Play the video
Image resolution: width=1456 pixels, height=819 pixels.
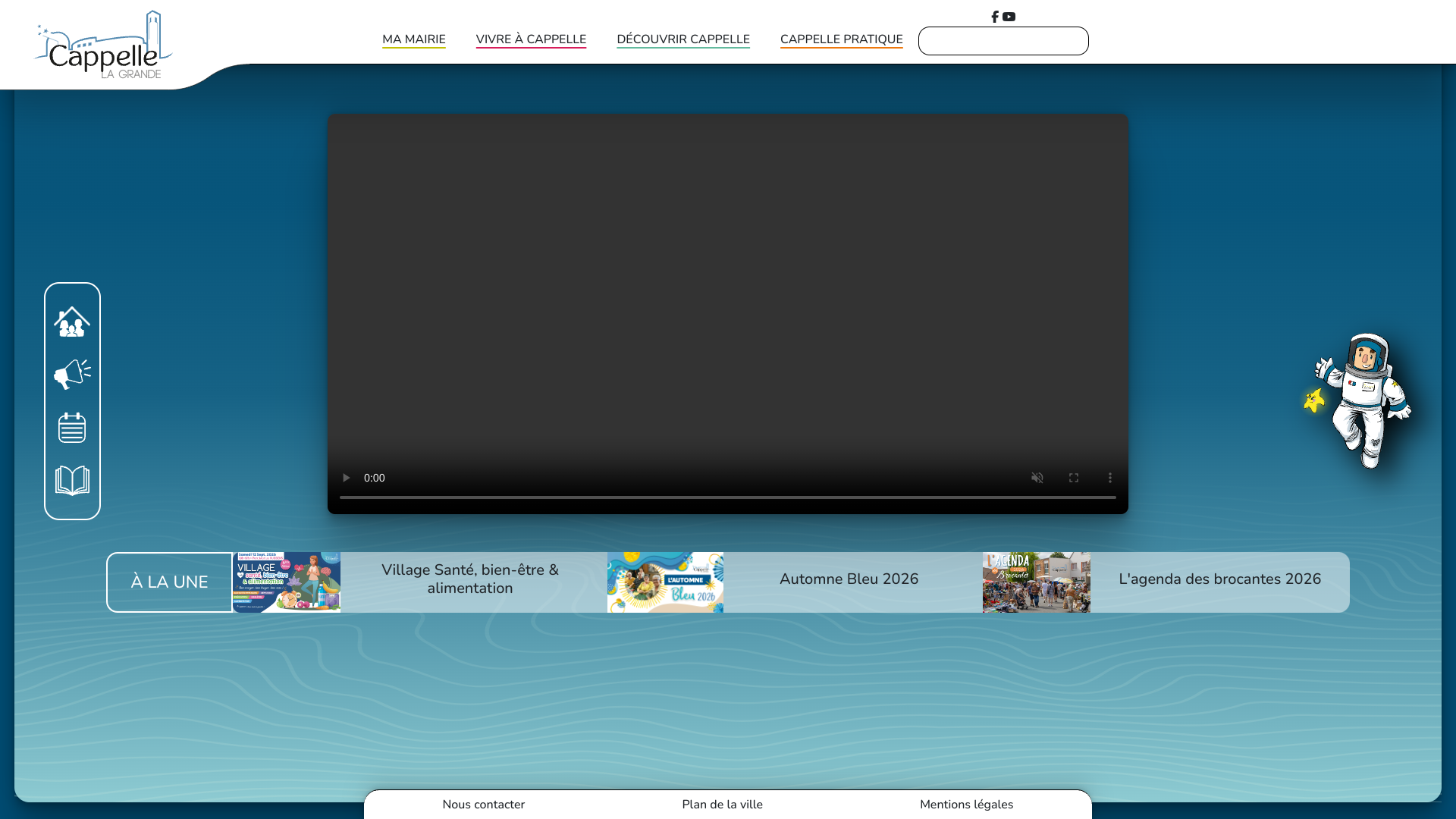[x=346, y=478]
